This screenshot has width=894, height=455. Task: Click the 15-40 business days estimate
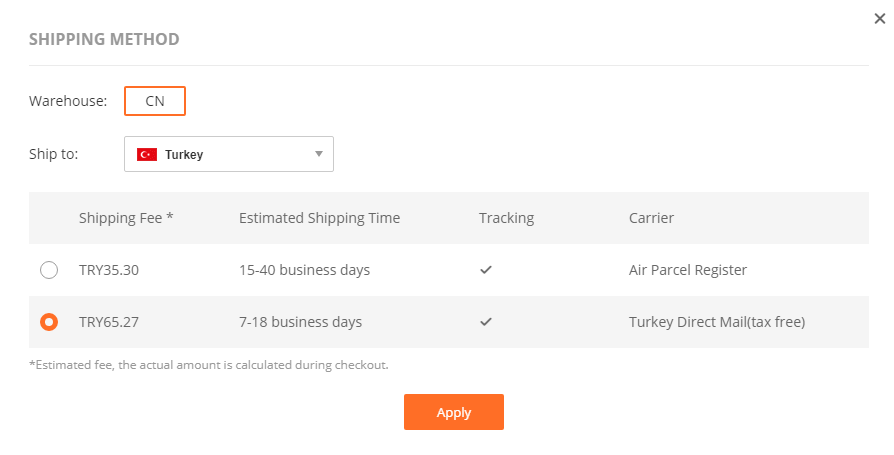point(304,270)
